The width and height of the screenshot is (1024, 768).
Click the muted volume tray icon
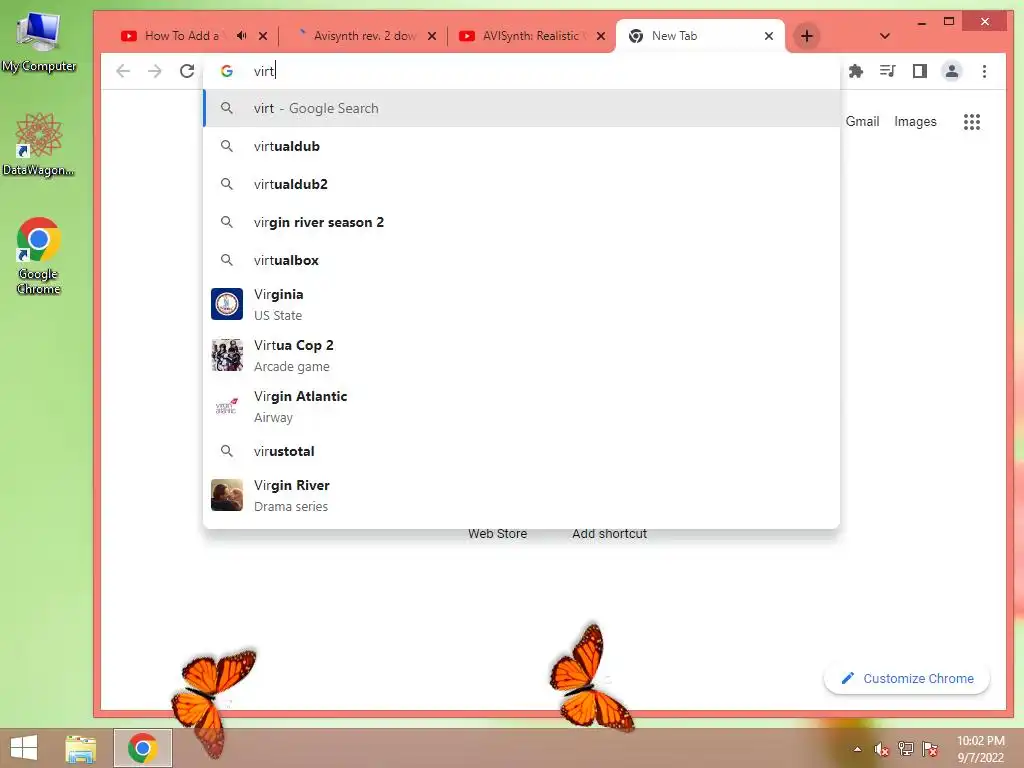click(881, 749)
